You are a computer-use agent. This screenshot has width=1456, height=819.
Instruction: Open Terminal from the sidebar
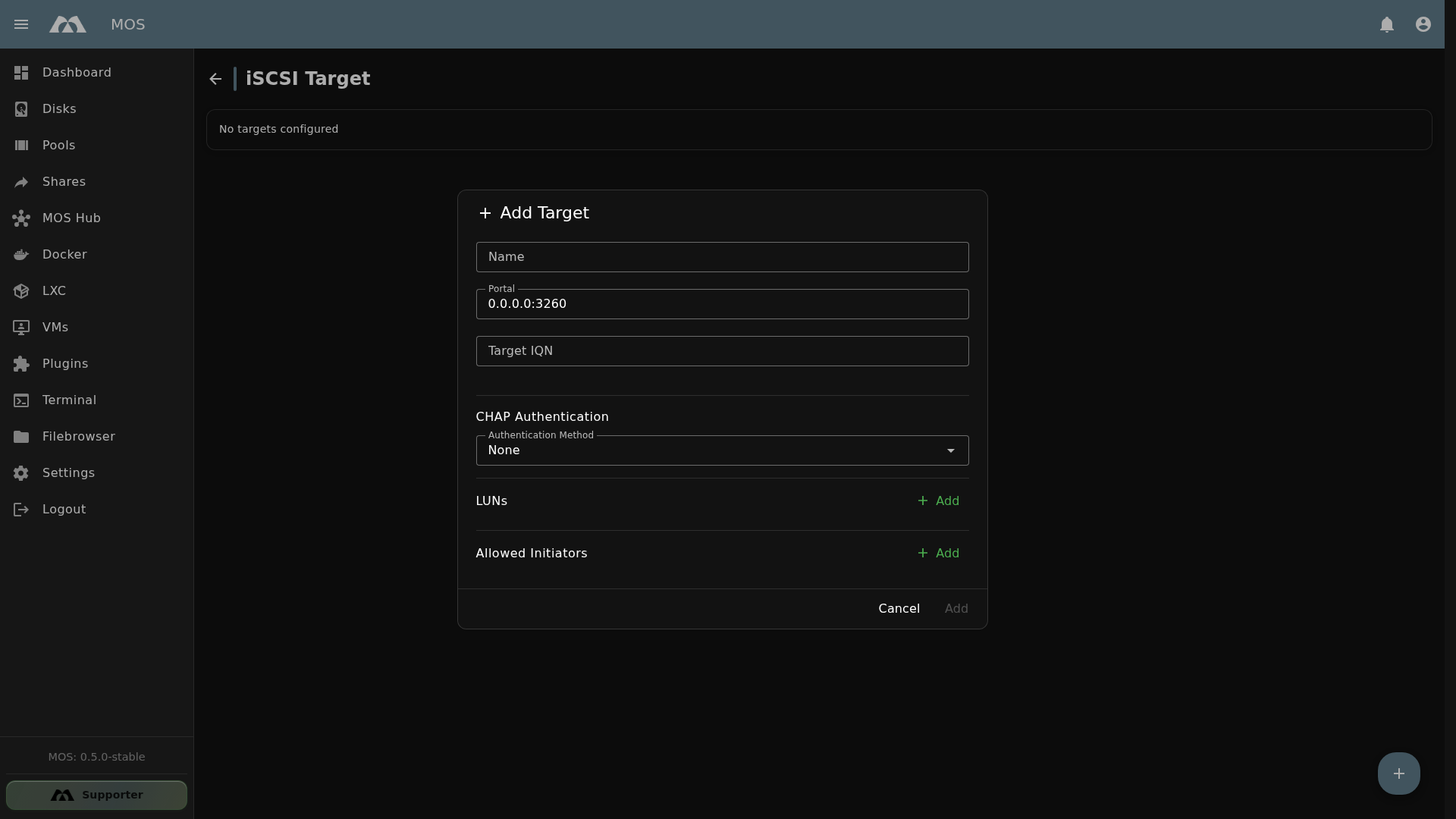click(96, 400)
